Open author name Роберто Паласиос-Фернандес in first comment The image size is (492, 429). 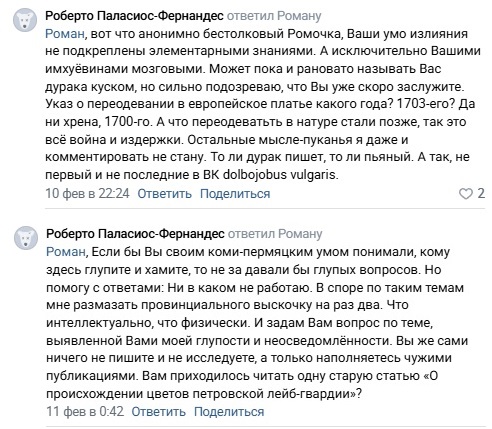coord(134,16)
